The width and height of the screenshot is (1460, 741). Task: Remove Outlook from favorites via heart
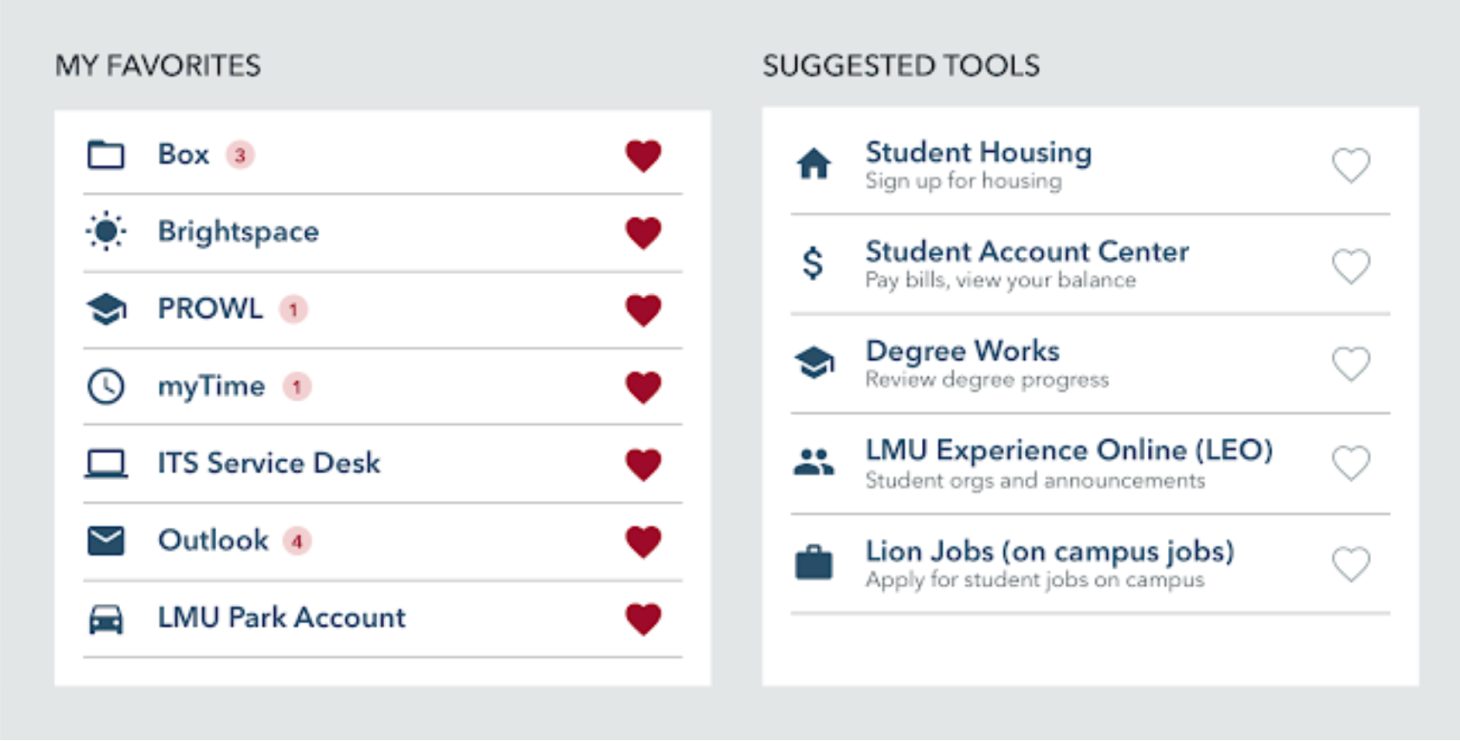point(643,542)
